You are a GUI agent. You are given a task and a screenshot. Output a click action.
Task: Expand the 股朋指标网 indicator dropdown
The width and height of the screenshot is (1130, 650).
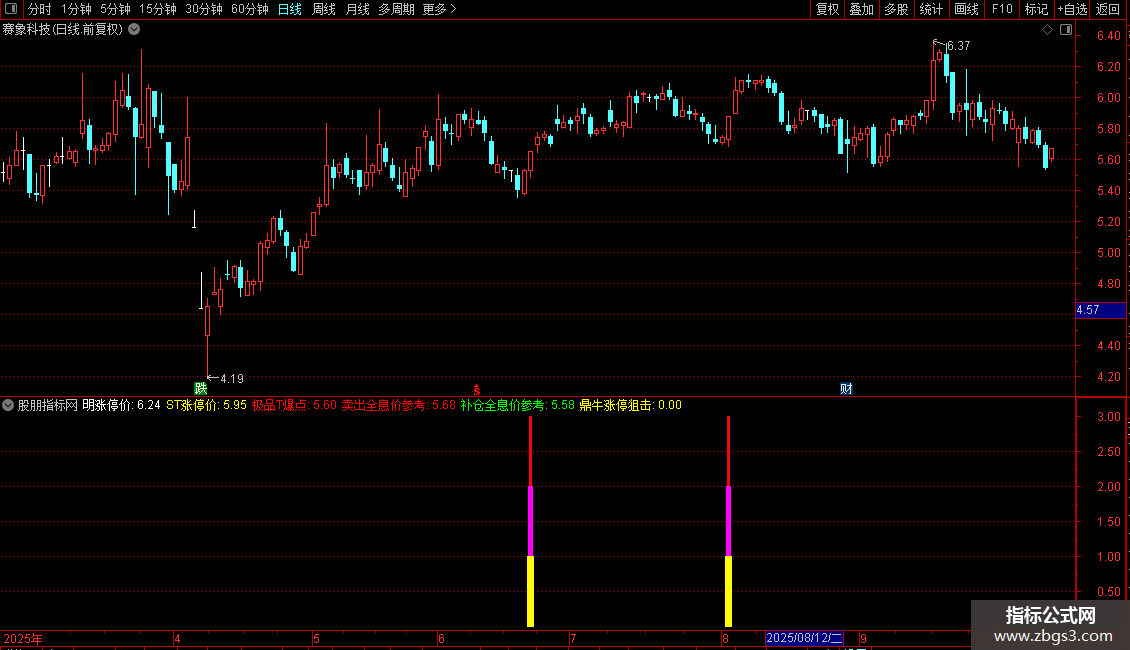[x=8, y=405]
